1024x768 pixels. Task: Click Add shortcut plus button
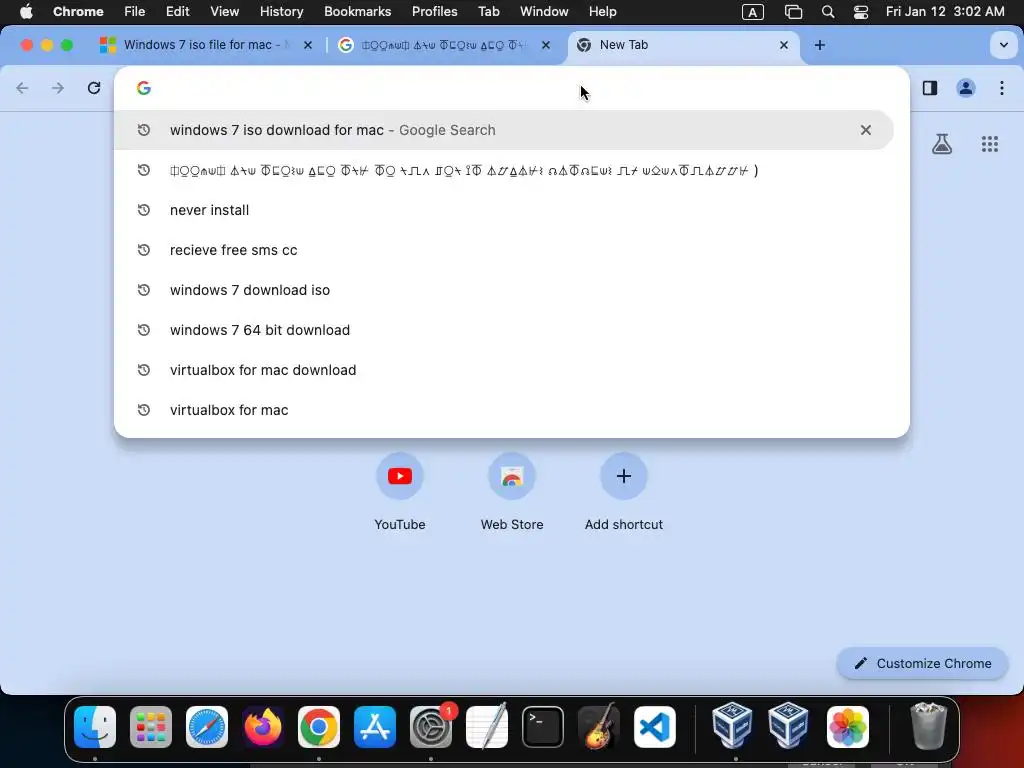(x=624, y=476)
